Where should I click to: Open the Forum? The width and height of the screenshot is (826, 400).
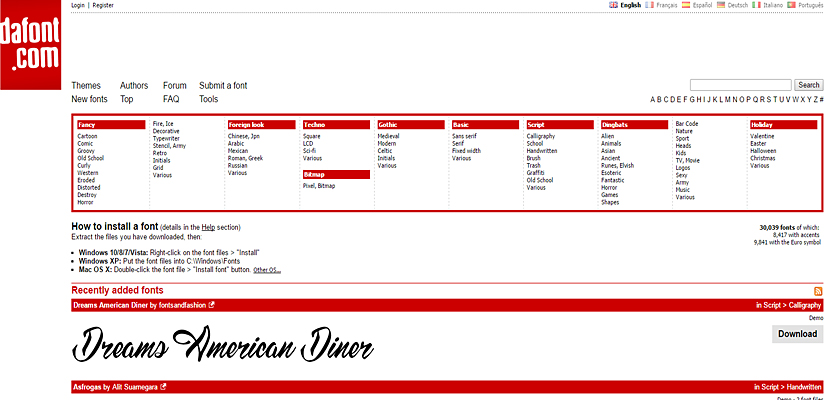[x=174, y=85]
